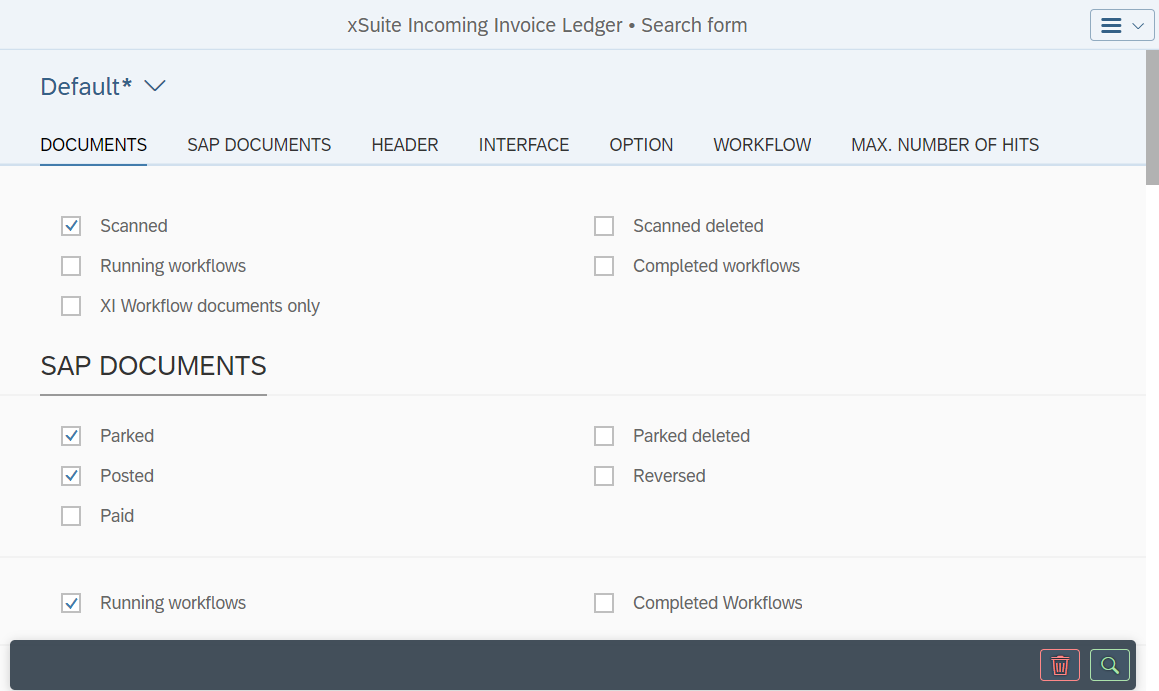The height and width of the screenshot is (691, 1159).
Task: Enable the Scanned deleted checkbox
Action: coord(604,226)
